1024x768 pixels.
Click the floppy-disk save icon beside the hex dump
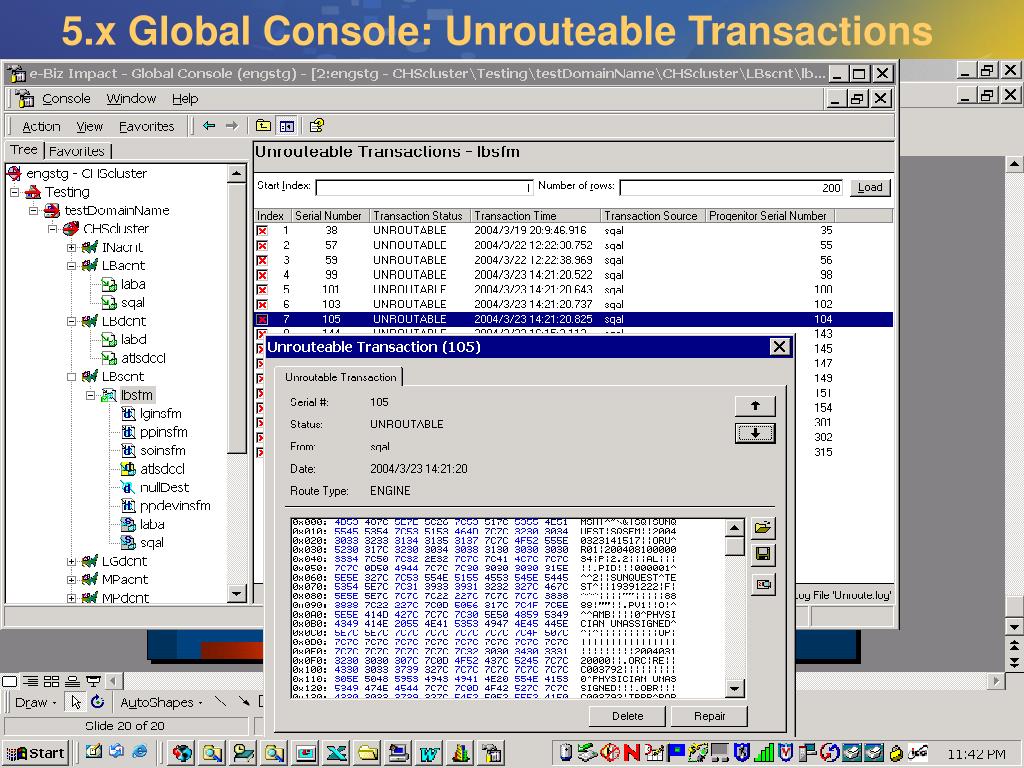(763, 555)
